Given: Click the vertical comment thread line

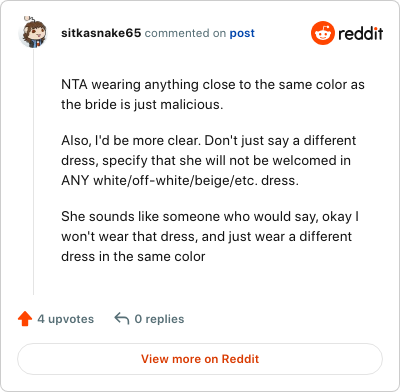Looking at the screenshot, I should coord(33,172).
